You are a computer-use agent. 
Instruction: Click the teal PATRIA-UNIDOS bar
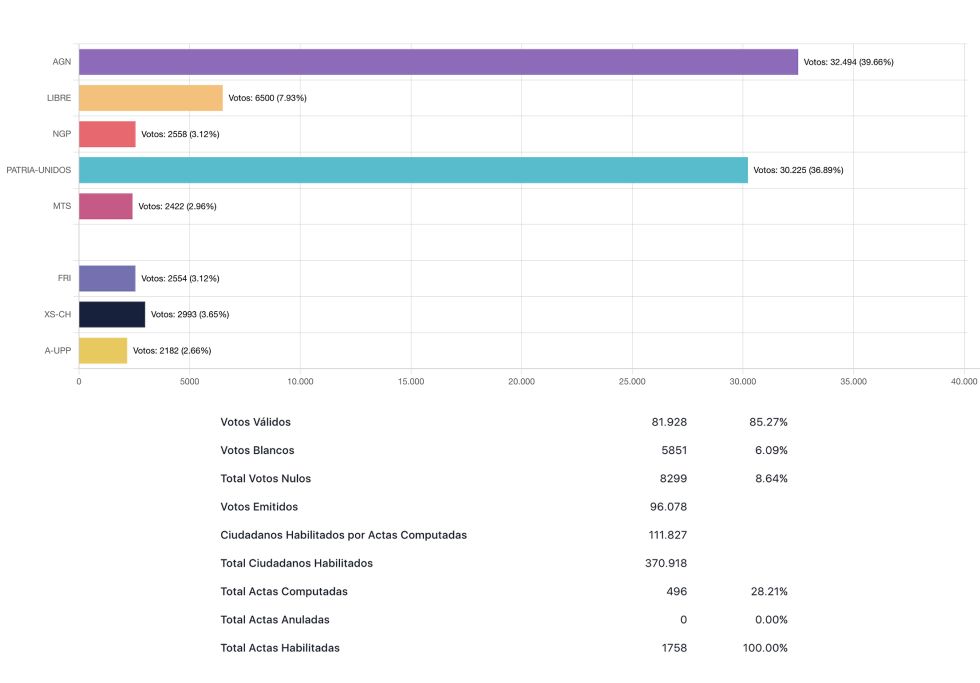click(x=413, y=170)
